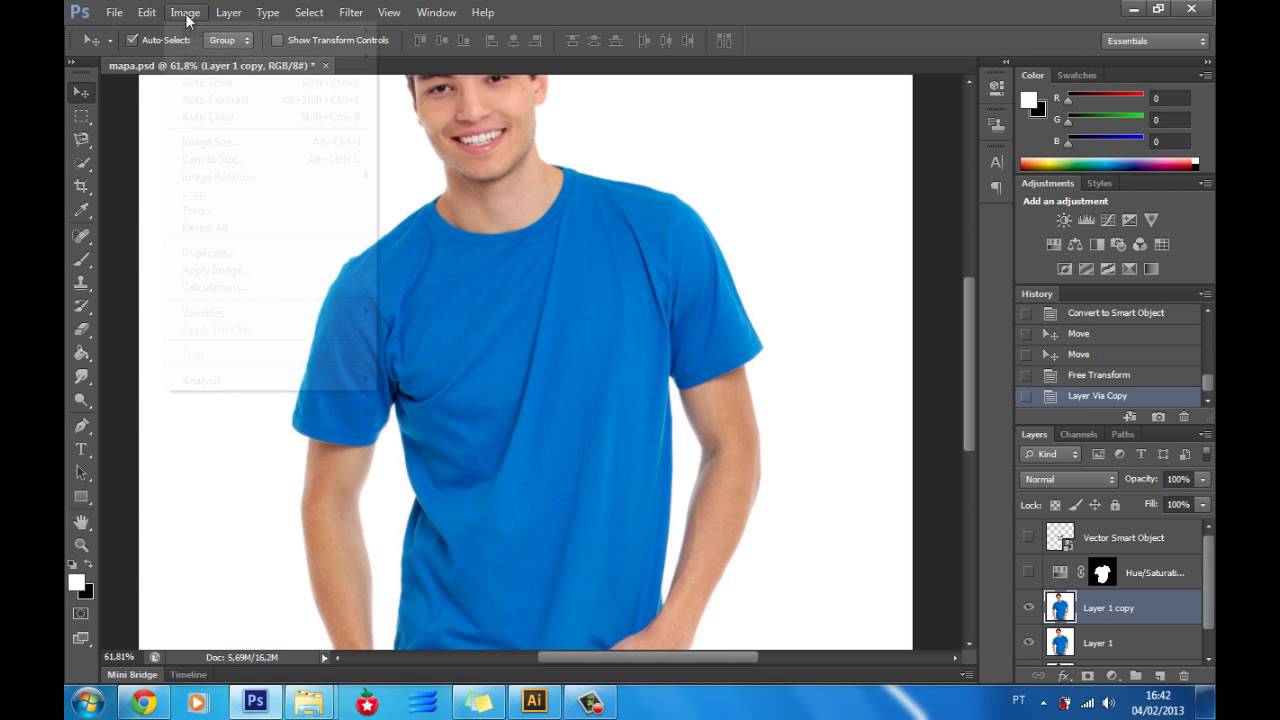
Task: Enable Show Transform Controls checkbox
Action: tap(277, 40)
